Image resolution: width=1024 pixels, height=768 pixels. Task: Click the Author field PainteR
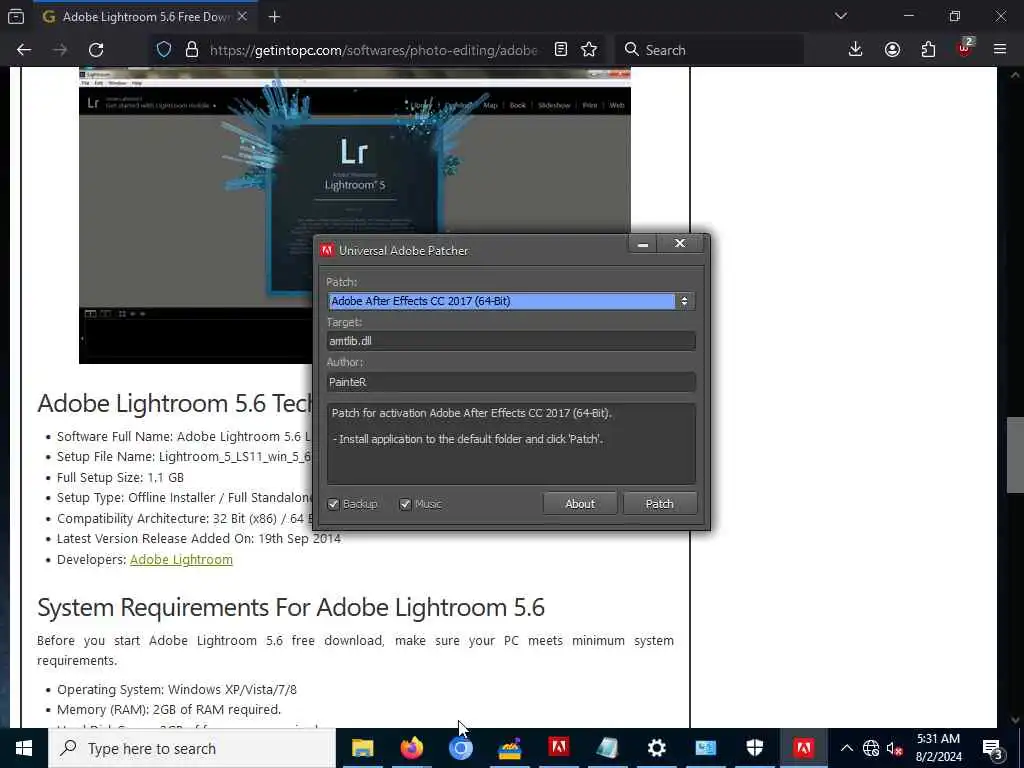511,382
